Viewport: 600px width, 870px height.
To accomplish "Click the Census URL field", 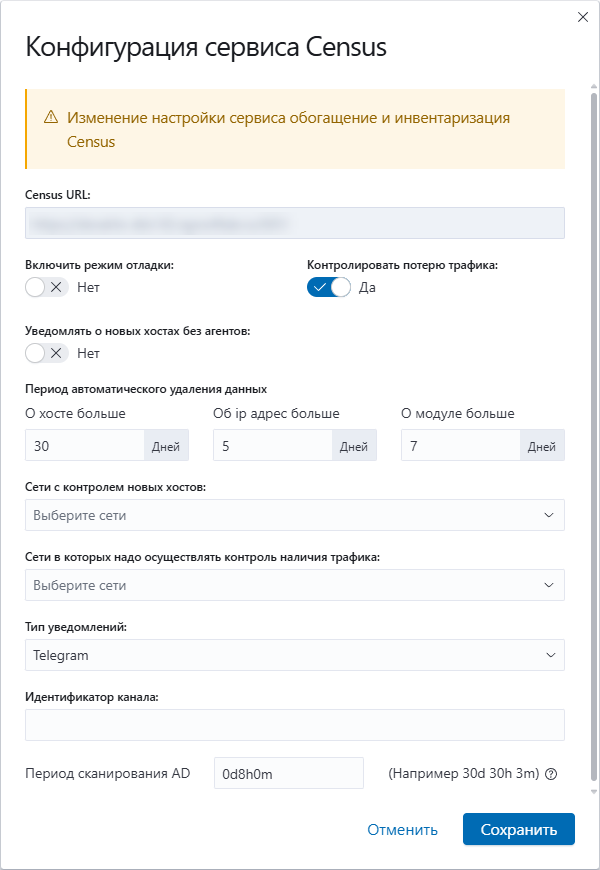I will [295, 223].
